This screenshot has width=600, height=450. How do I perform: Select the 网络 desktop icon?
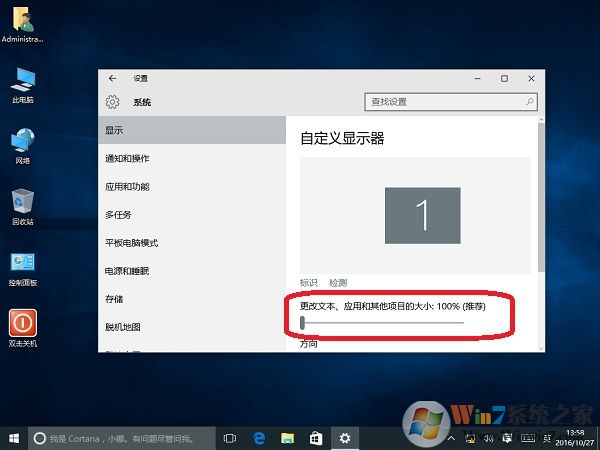click(x=23, y=146)
